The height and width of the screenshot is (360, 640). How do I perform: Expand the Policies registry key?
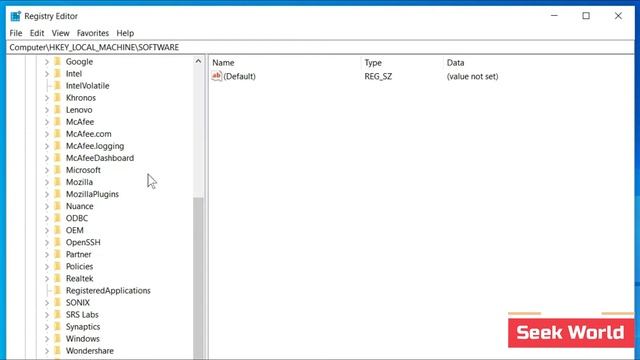[x=47, y=266]
